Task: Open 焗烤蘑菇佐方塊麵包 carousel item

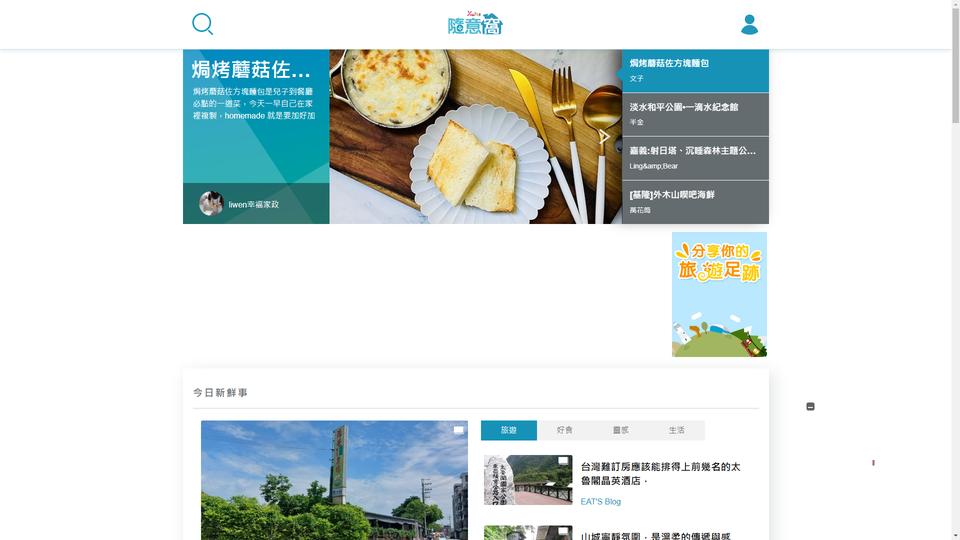Action: coord(695,71)
